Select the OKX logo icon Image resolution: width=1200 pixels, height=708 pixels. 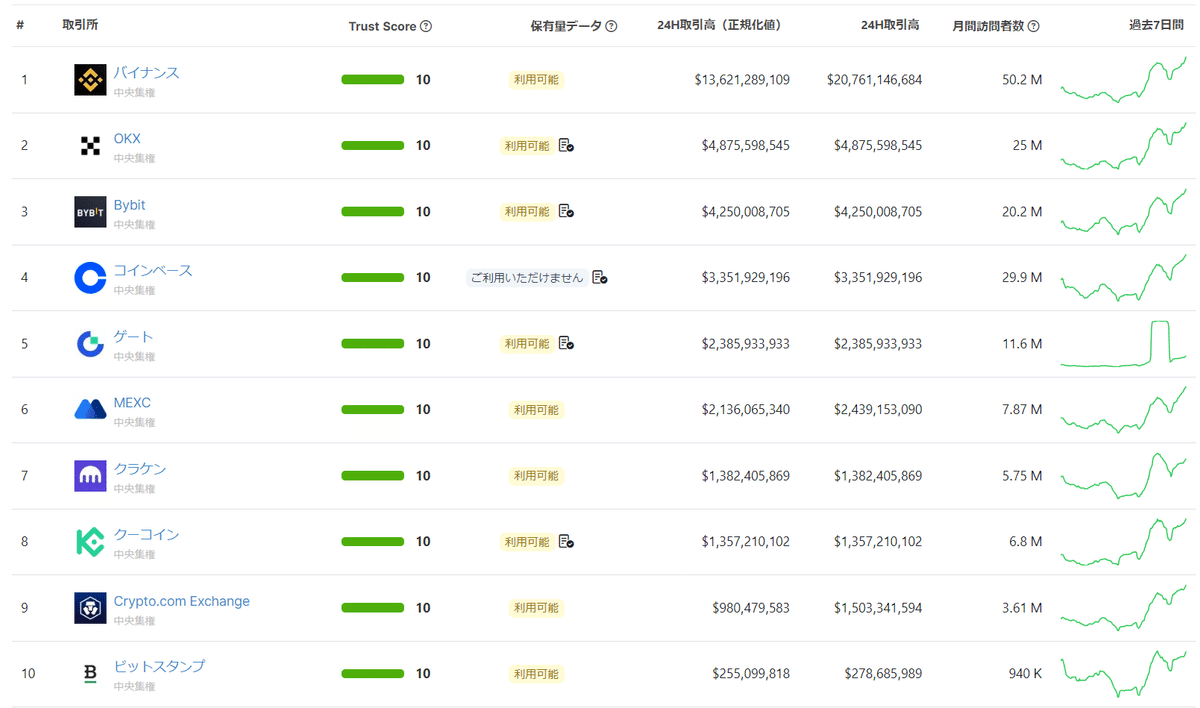(90, 145)
